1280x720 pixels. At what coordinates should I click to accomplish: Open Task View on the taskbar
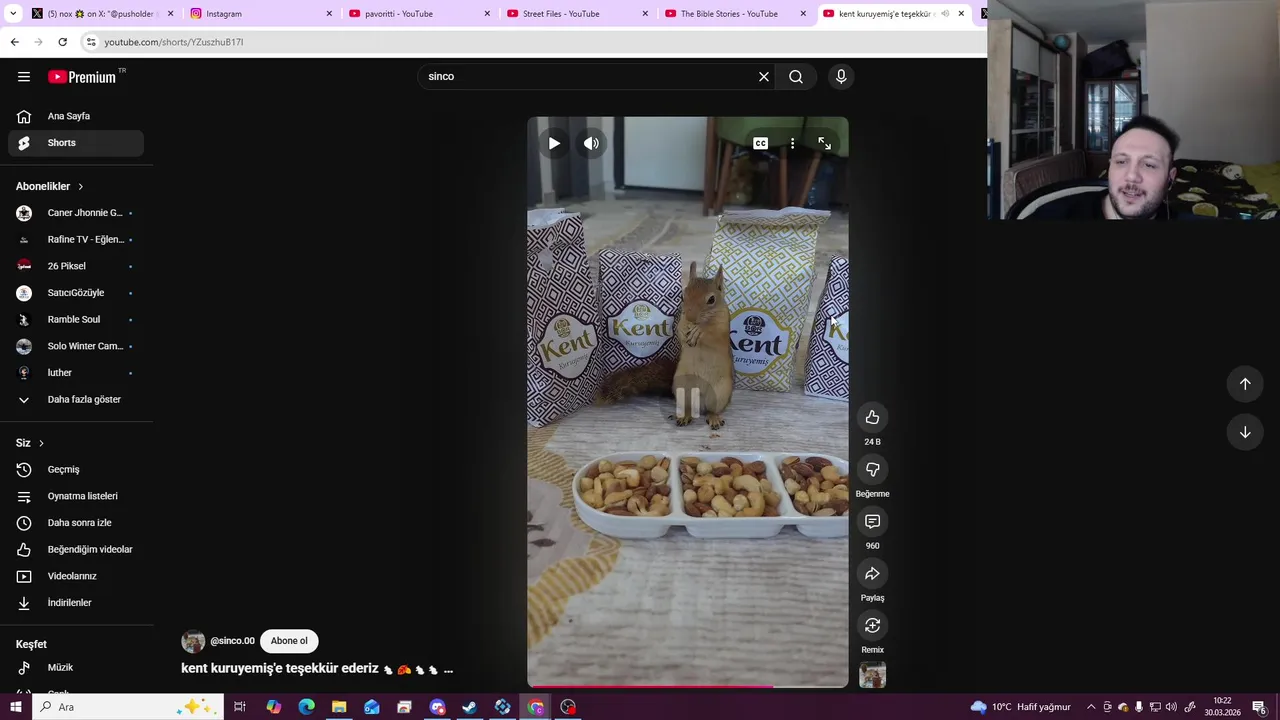[x=240, y=707]
